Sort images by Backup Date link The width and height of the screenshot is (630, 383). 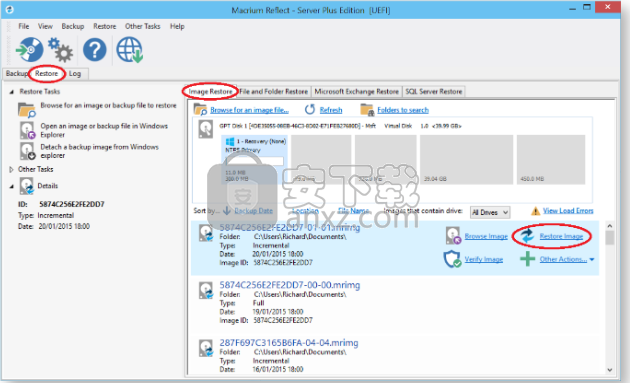click(x=254, y=211)
